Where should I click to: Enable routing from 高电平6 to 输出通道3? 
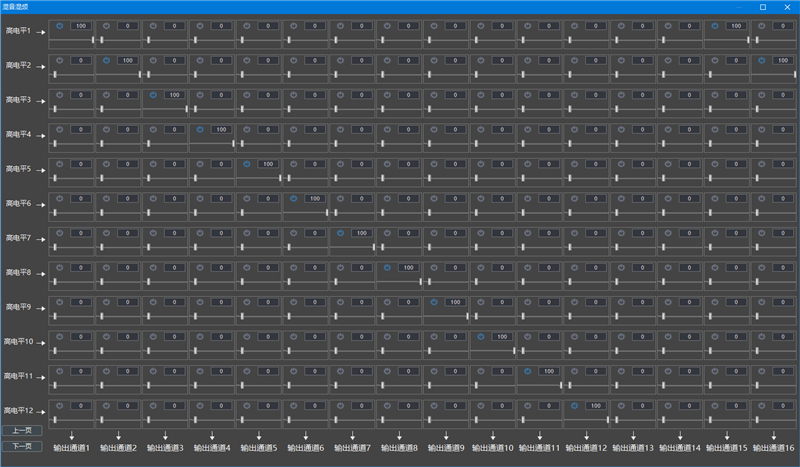153,198
